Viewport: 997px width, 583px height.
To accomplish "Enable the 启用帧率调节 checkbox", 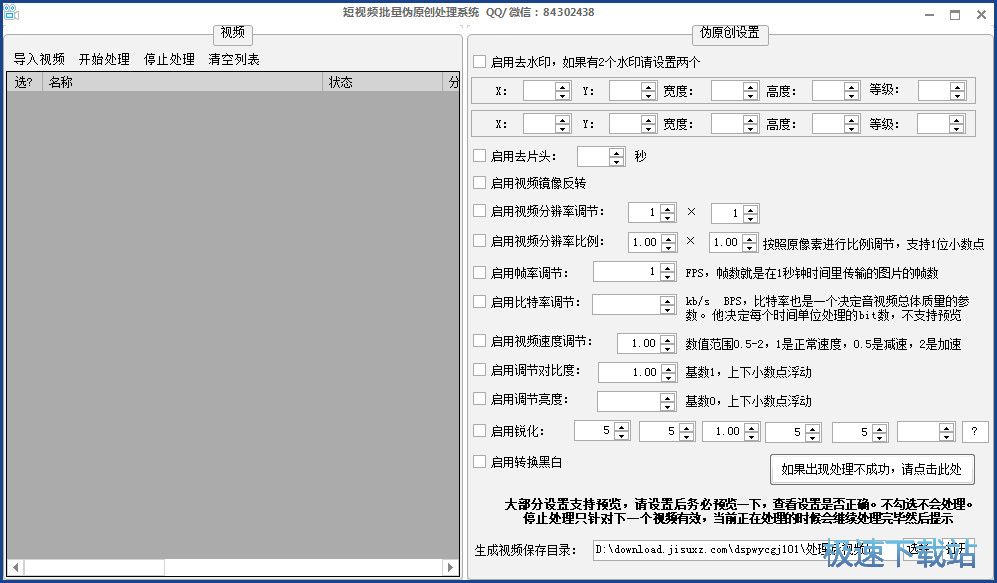I will tap(480, 272).
